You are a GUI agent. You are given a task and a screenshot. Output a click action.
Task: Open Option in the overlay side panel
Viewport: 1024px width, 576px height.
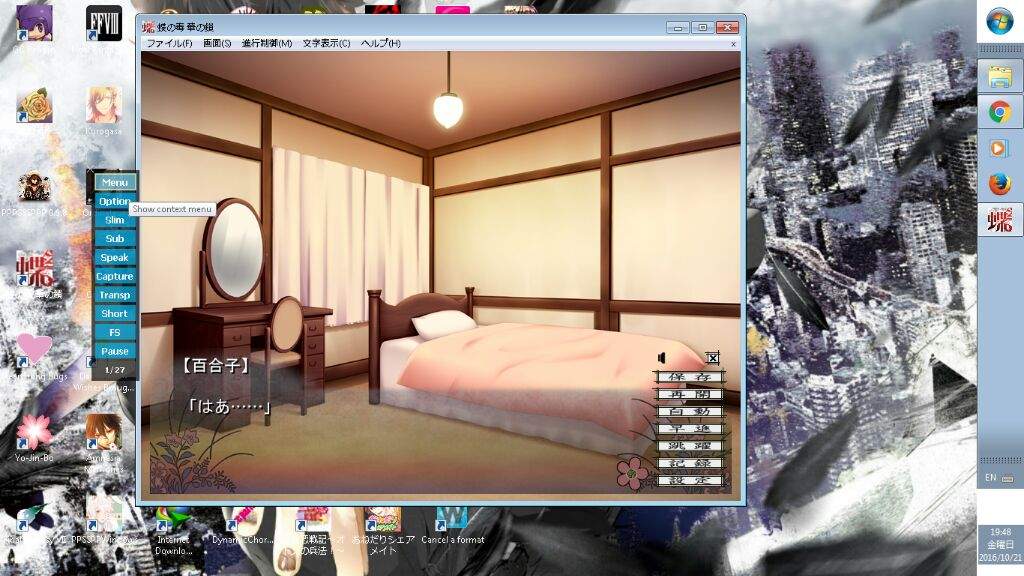tap(115, 201)
